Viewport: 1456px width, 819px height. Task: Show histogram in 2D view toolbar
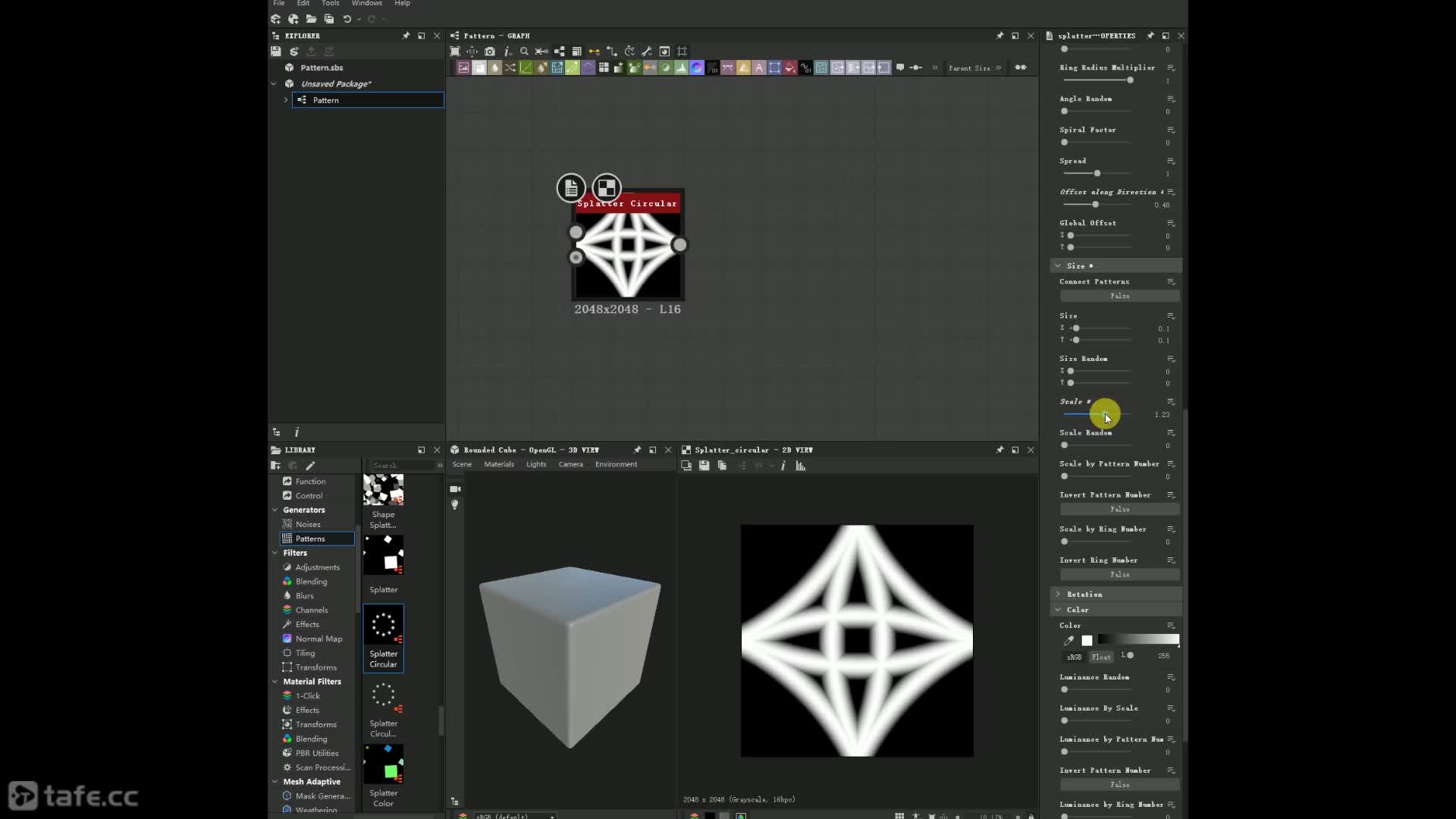point(800,466)
